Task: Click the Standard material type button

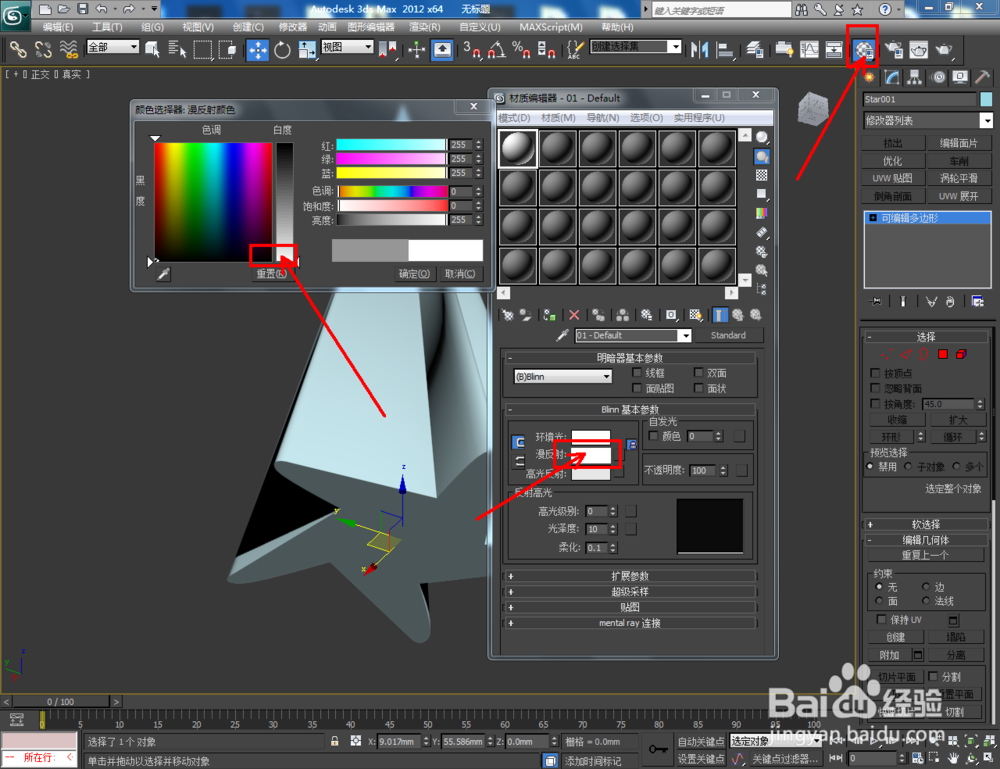Action: 728,335
